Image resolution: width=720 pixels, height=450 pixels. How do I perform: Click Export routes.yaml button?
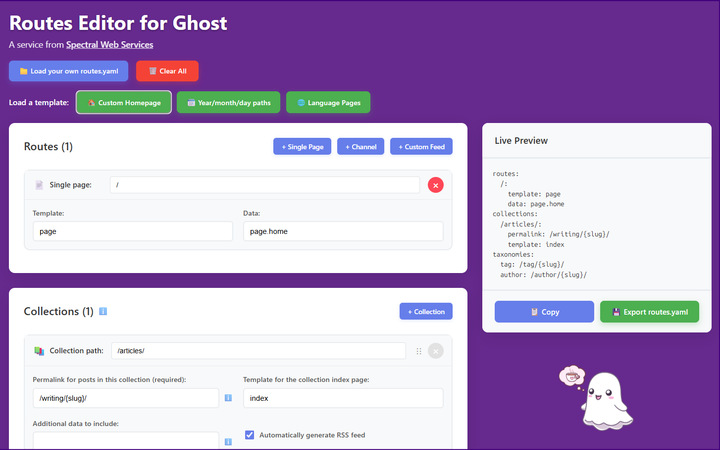(650, 312)
